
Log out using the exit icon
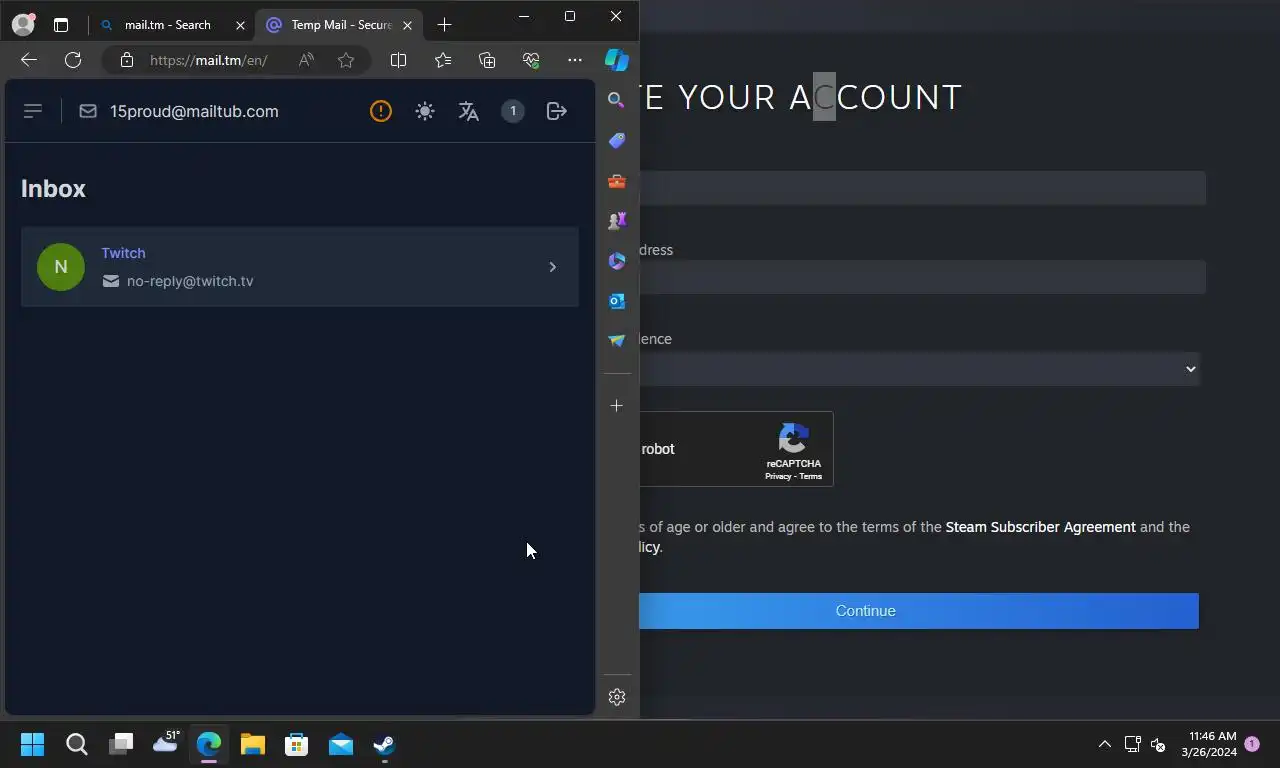click(x=557, y=111)
